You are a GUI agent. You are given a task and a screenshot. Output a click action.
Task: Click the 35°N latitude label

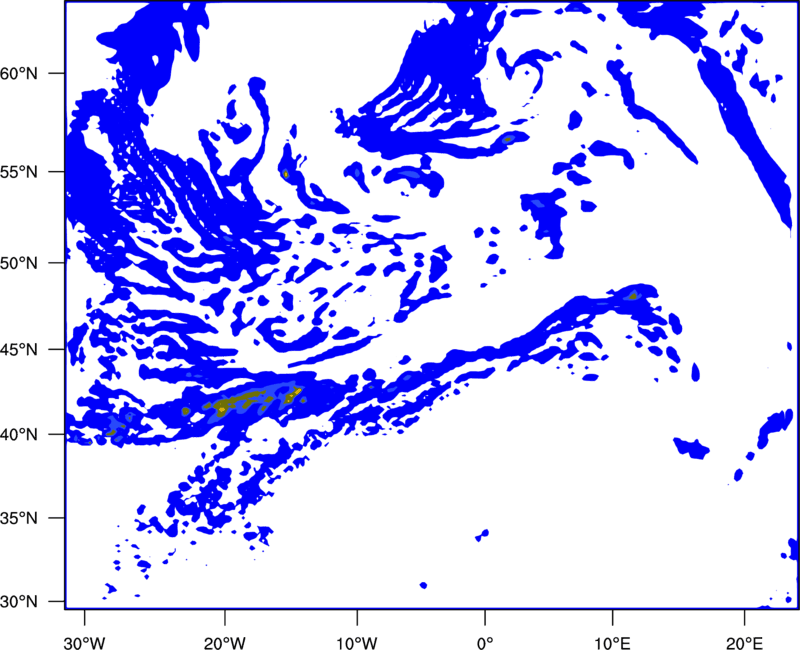pos(19,518)
